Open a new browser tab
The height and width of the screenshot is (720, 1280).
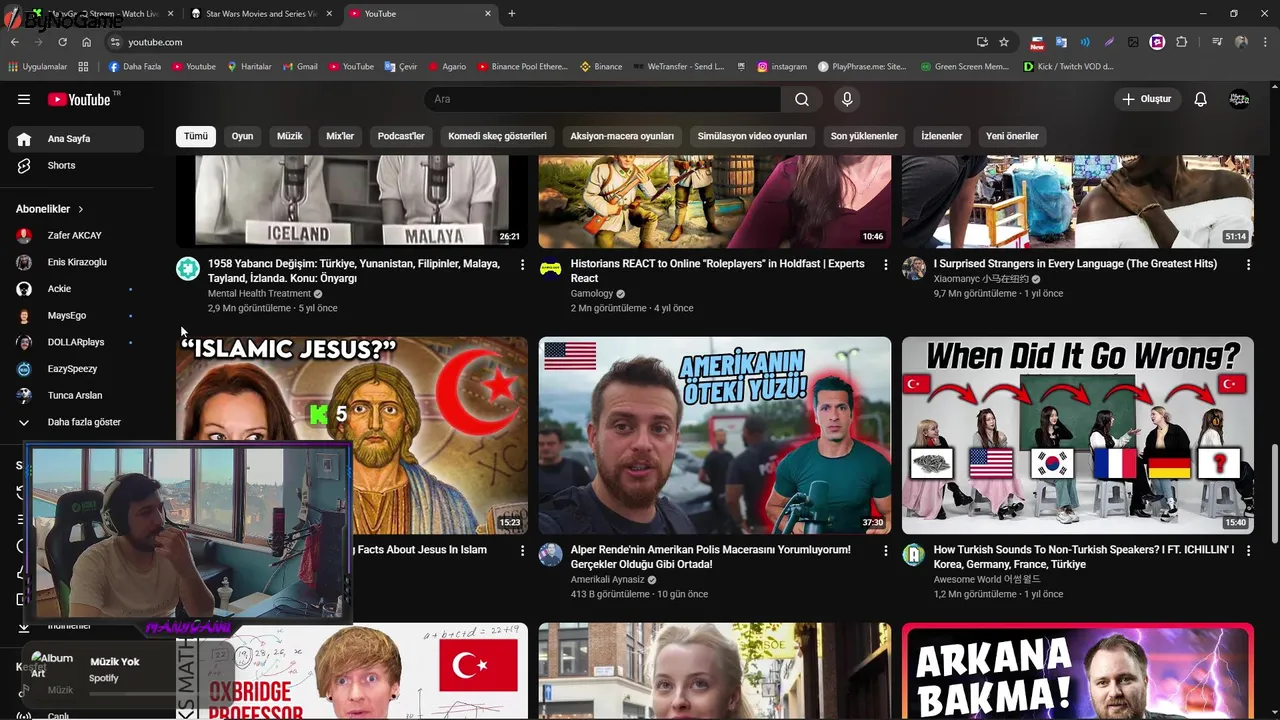[512, 14]
